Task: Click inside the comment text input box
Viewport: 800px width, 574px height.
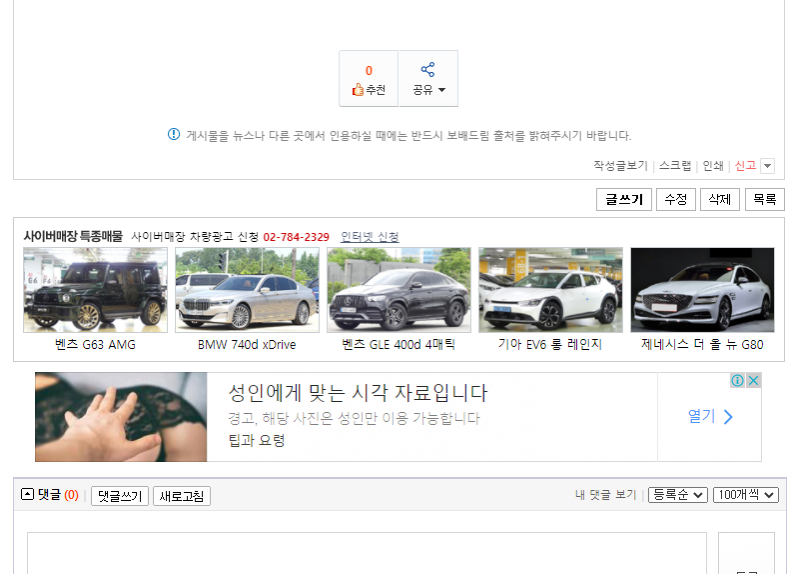Action: point(367,553)
